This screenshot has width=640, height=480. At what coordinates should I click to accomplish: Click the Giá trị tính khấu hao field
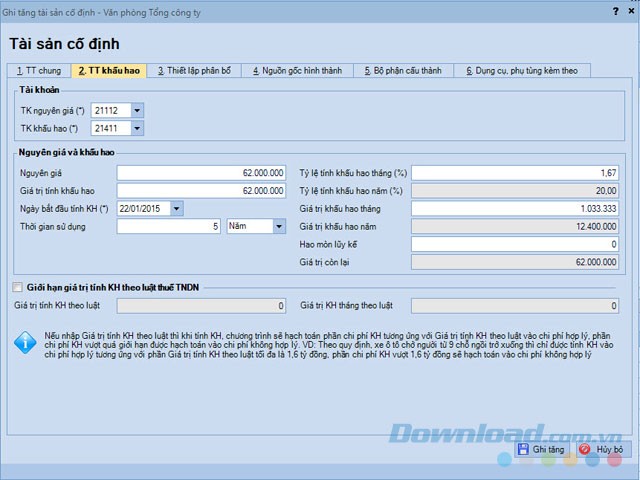point(203,190)
